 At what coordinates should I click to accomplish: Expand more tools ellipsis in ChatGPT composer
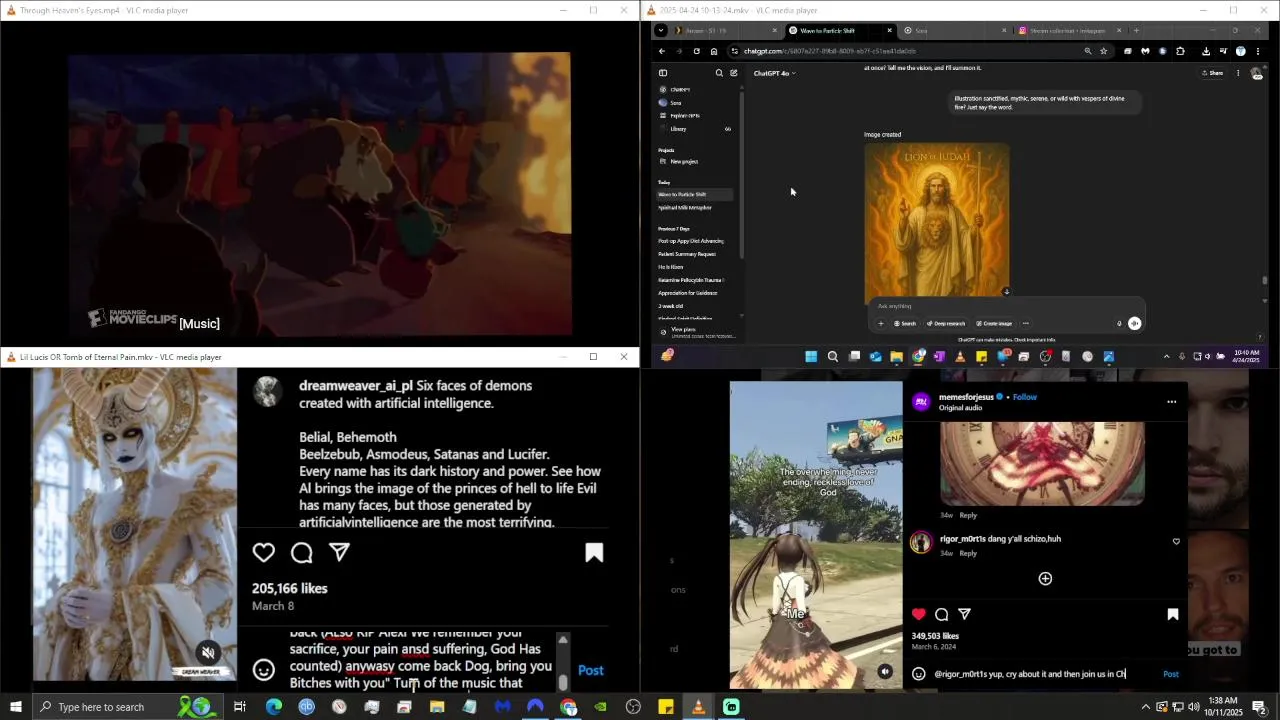[x=1025, y=323]
